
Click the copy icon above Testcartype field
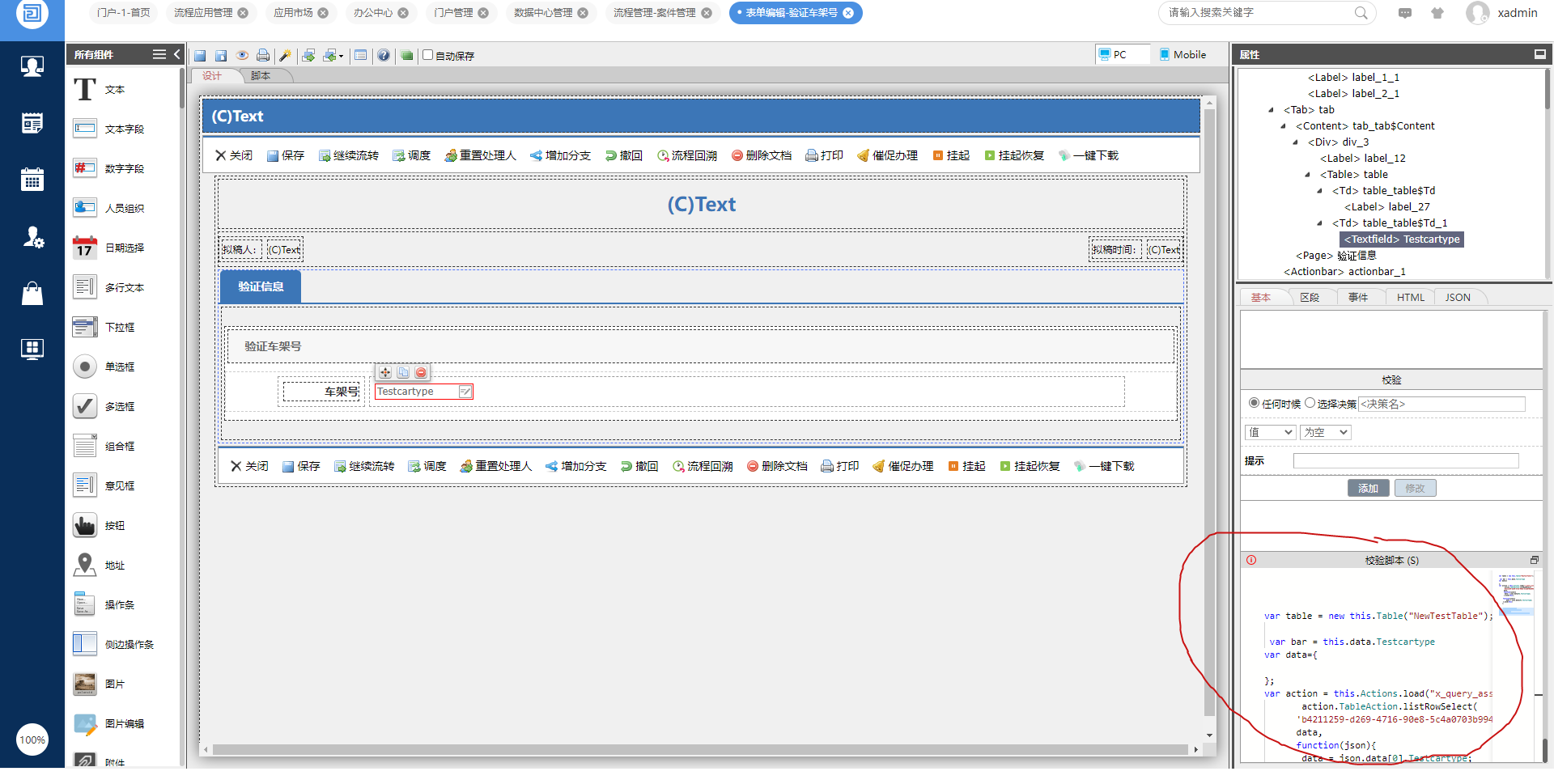coord(403,372)
